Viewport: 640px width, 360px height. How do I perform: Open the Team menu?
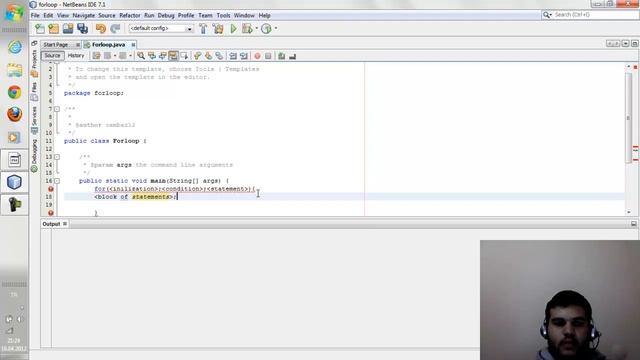pos(205,16)
